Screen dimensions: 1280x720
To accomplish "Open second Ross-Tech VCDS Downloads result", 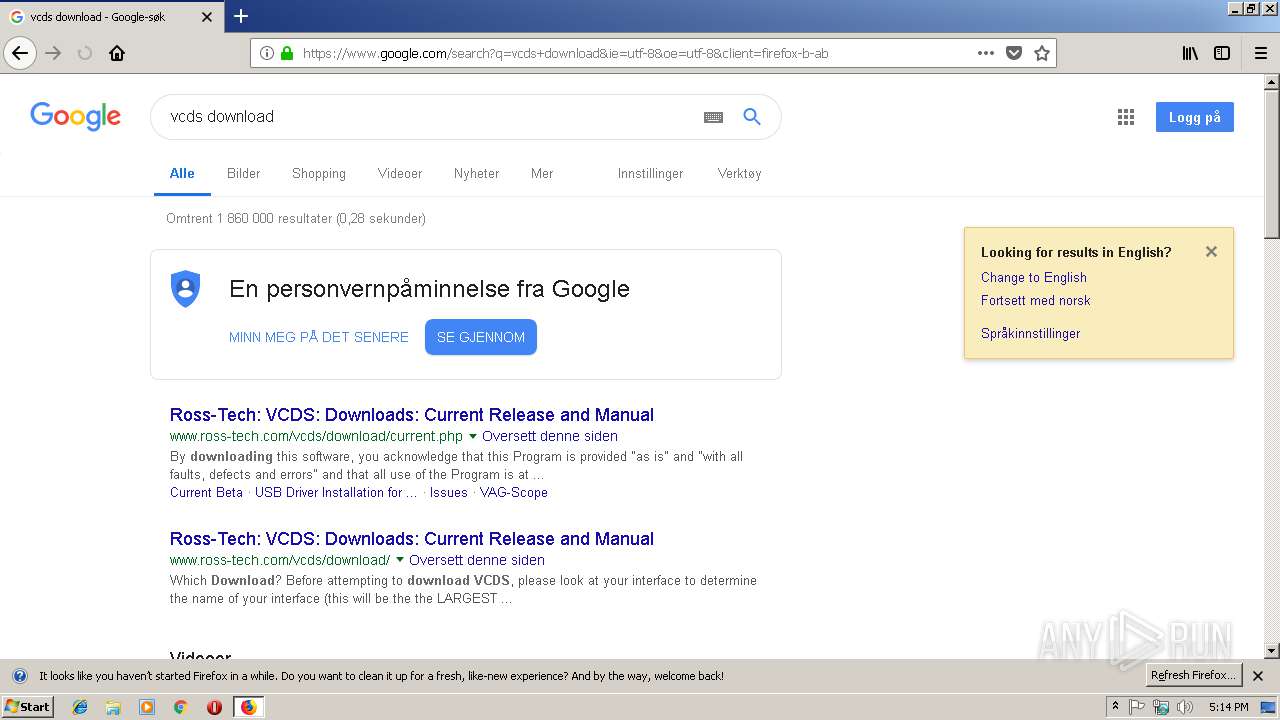I will click(412, 539).
